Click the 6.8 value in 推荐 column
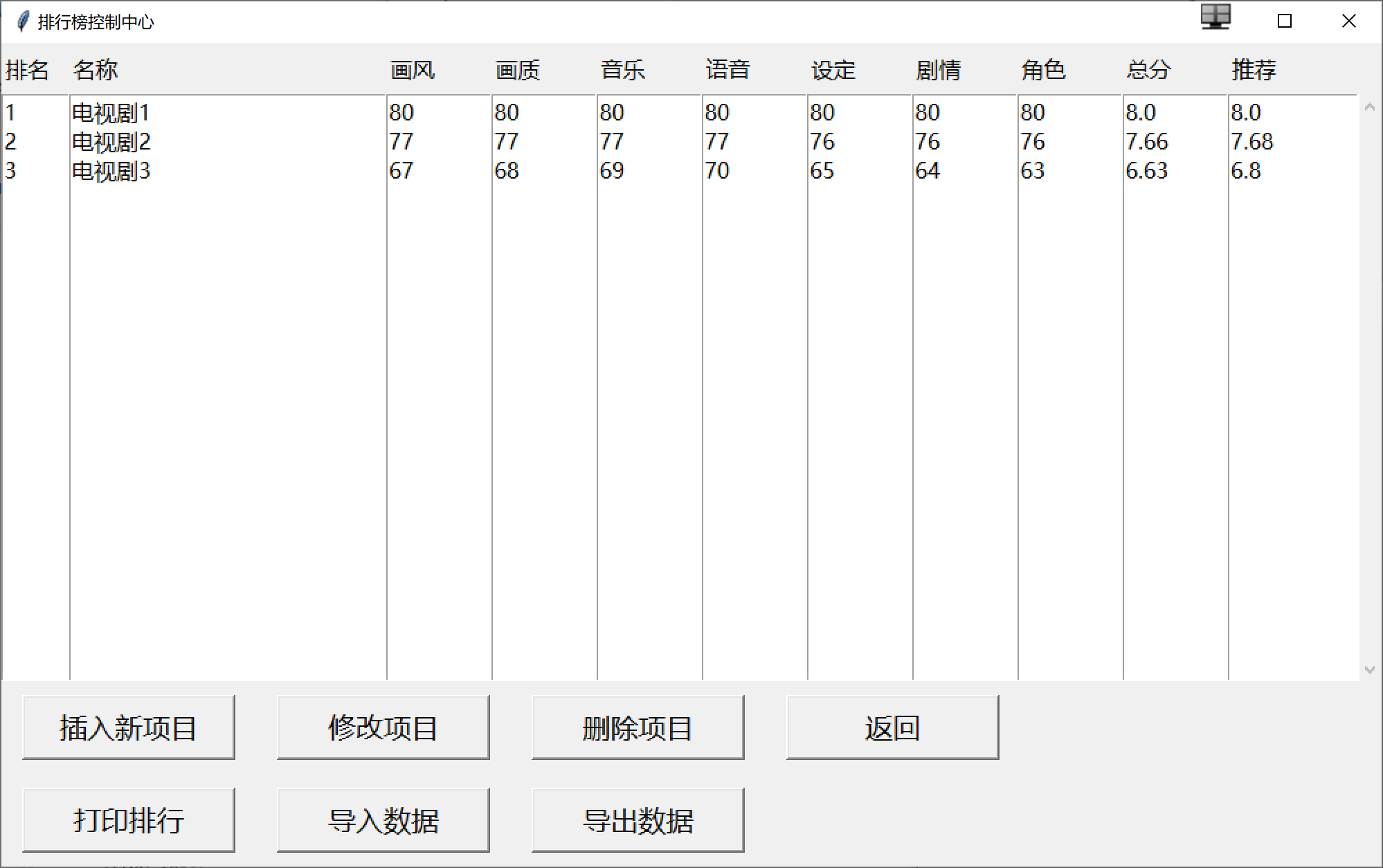Screen dimensions: 1383x868 pos(1245,171)
